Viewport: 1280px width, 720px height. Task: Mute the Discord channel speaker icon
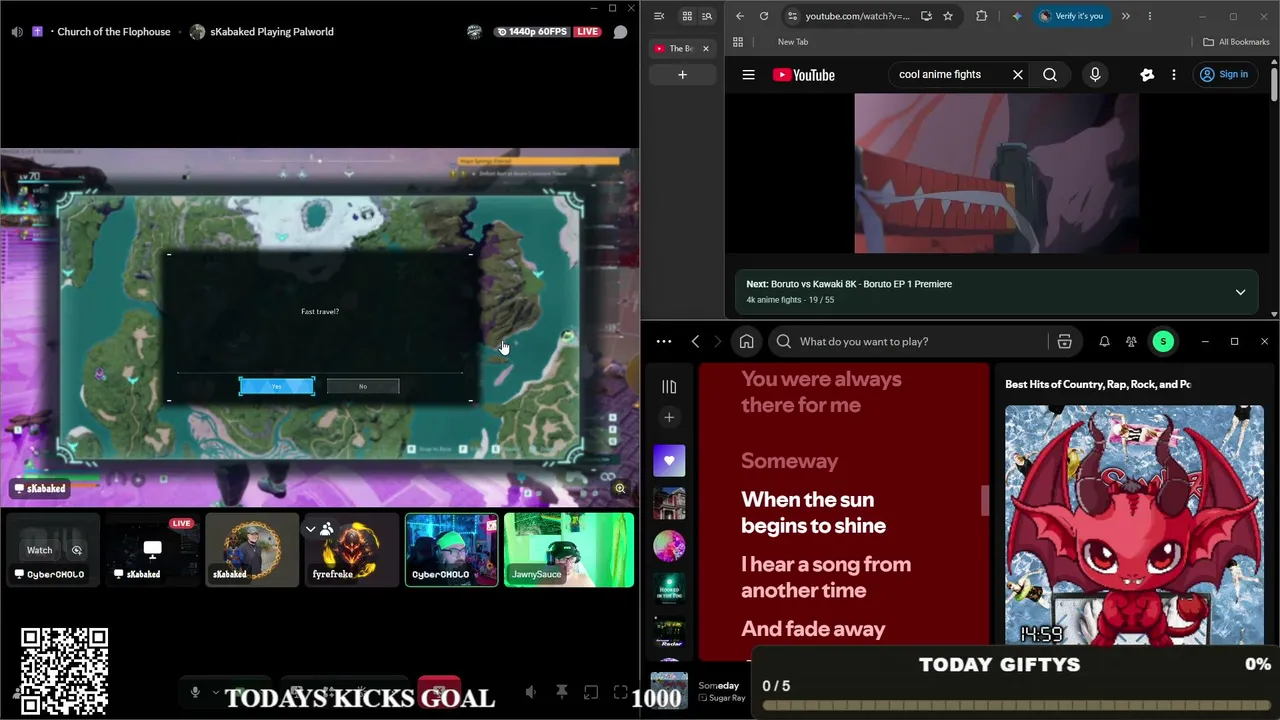(x=17, y=32)
